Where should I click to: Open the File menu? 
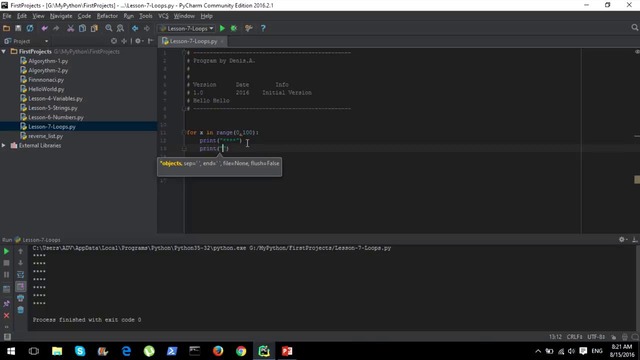[x=7, y=16]
